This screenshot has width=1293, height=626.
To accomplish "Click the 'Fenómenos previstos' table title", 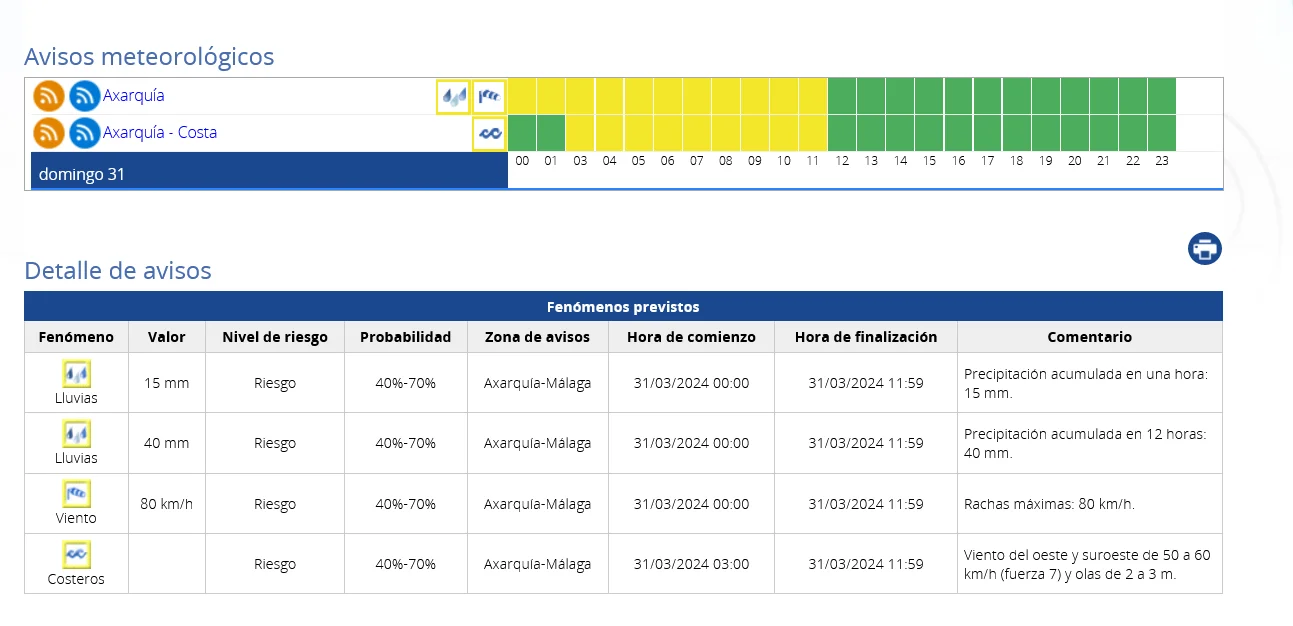I will pos(623,307).
